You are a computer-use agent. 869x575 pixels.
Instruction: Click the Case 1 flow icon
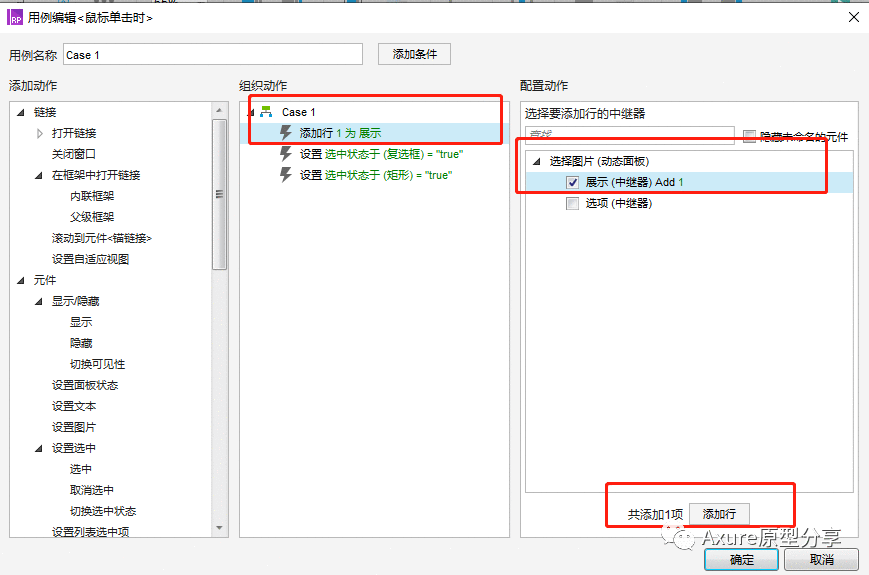pos(267,112)
